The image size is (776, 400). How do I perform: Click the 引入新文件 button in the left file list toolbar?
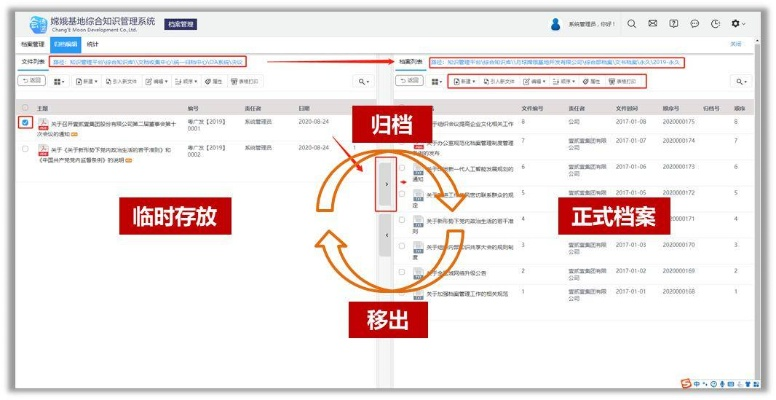(121, 82)
